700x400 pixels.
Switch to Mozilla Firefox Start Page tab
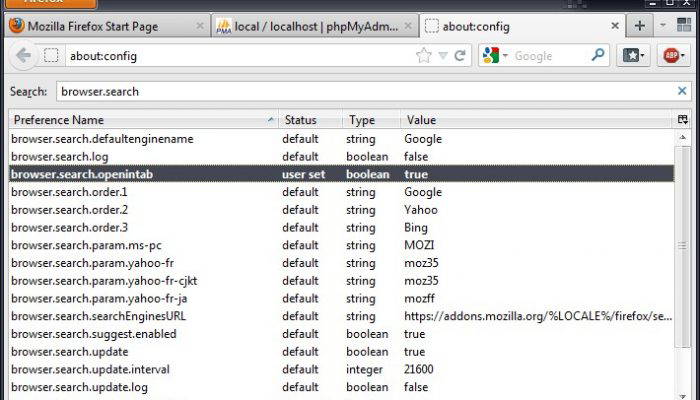[107, 26]
